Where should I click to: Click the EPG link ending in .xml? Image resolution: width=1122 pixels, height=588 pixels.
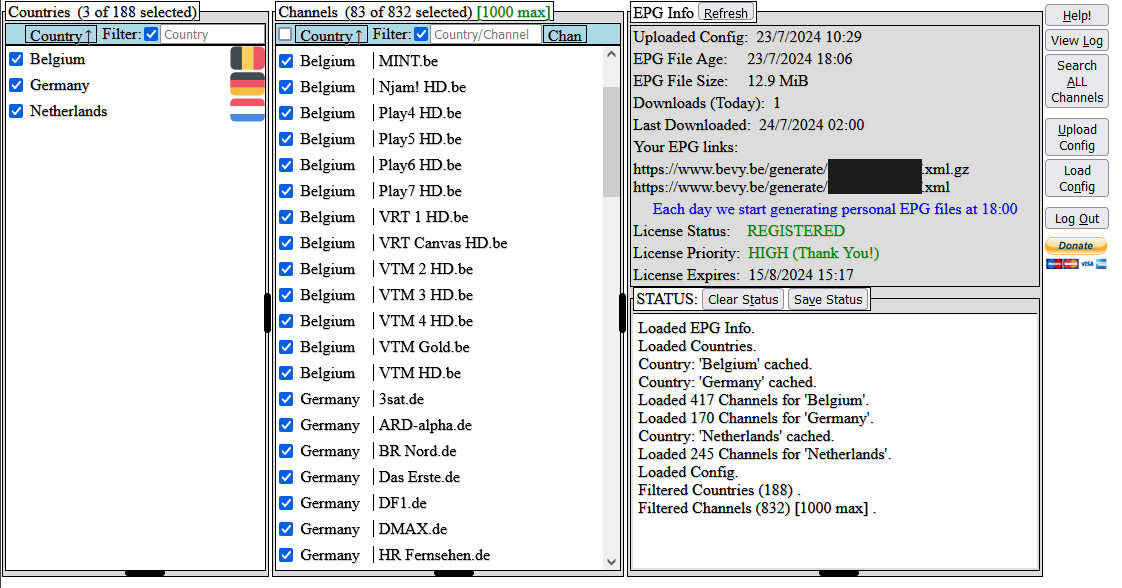coord(791,187)
